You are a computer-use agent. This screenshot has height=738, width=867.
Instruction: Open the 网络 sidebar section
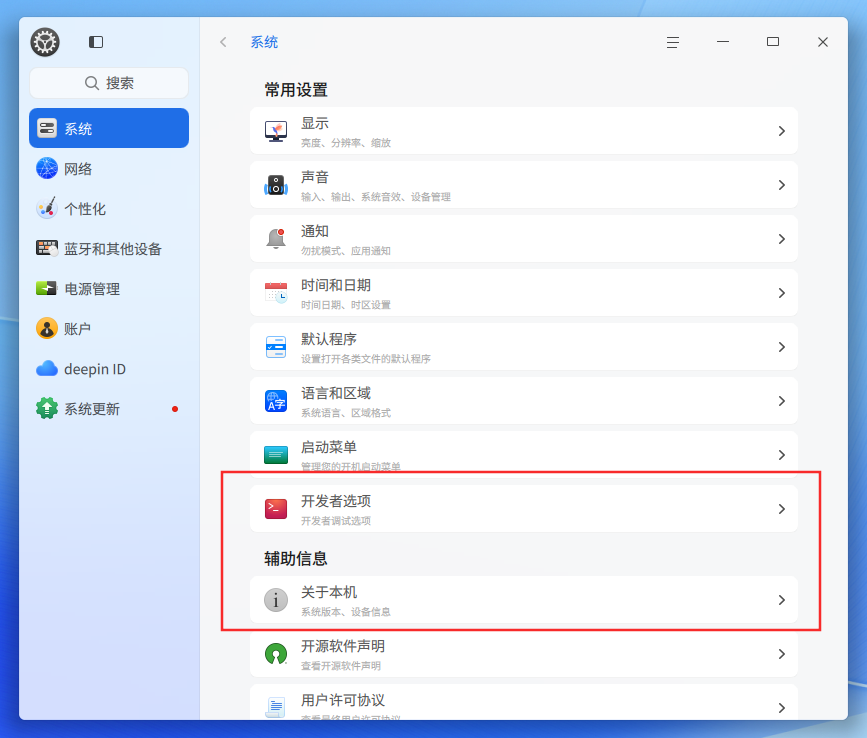coord(109,169)
